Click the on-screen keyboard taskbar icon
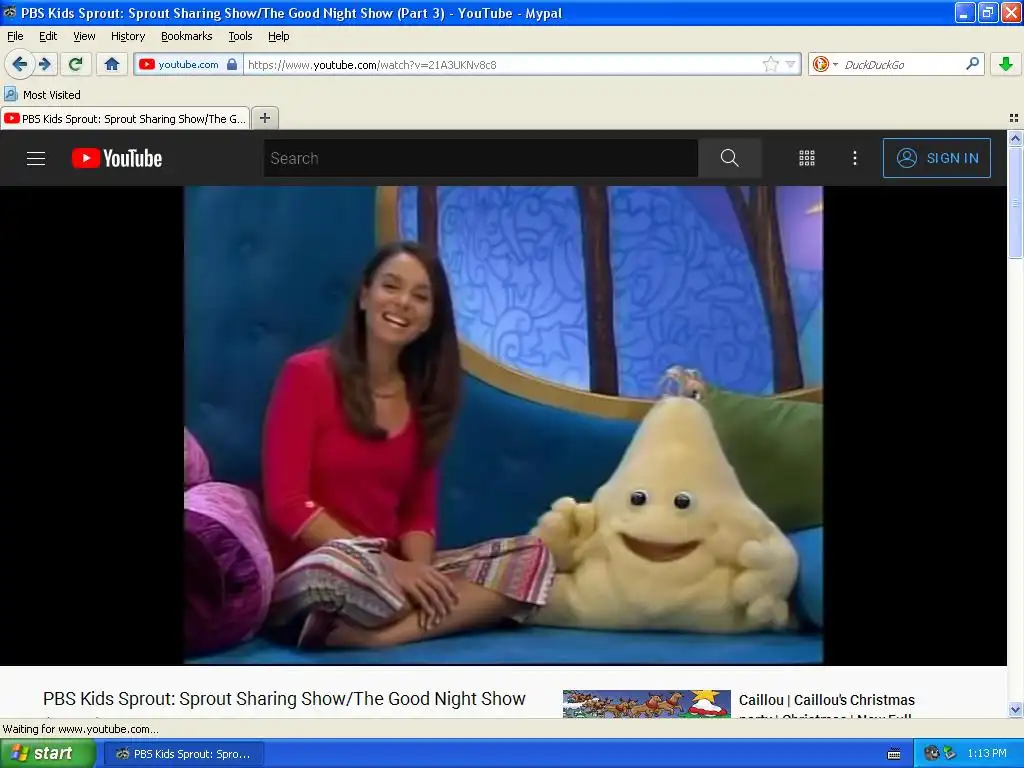 [x=894, y=754]
